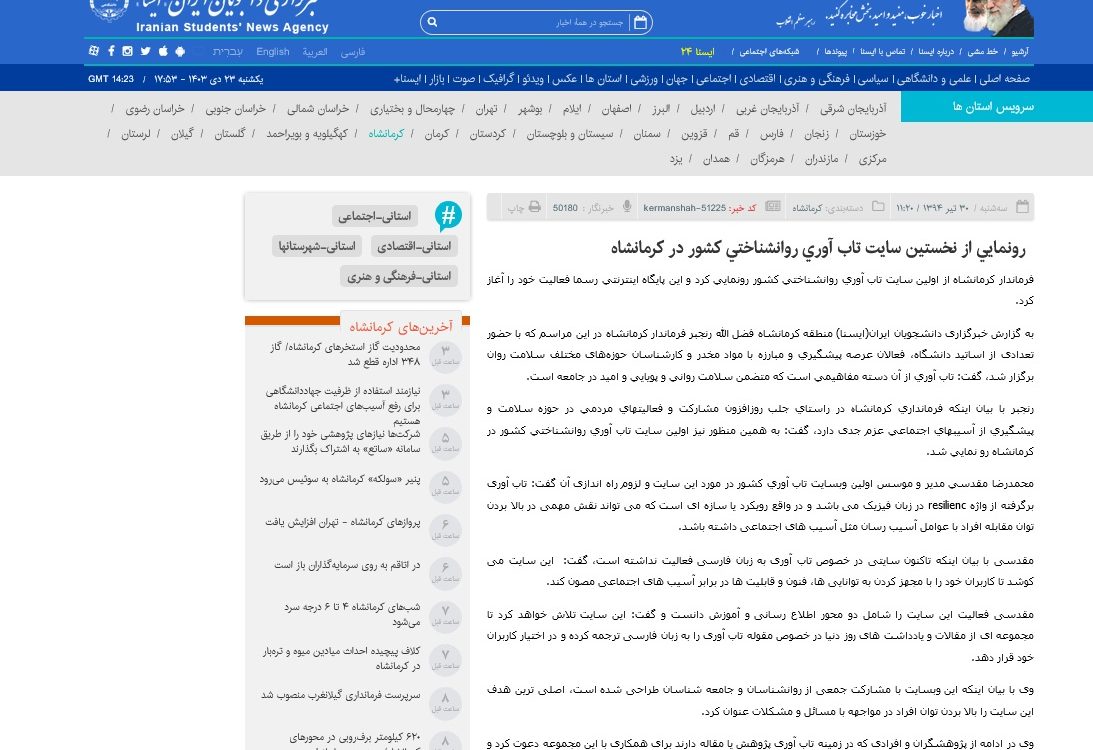Click the search magnifier icon
Viewport: 1093px width, 750px height.
point(432,22)
